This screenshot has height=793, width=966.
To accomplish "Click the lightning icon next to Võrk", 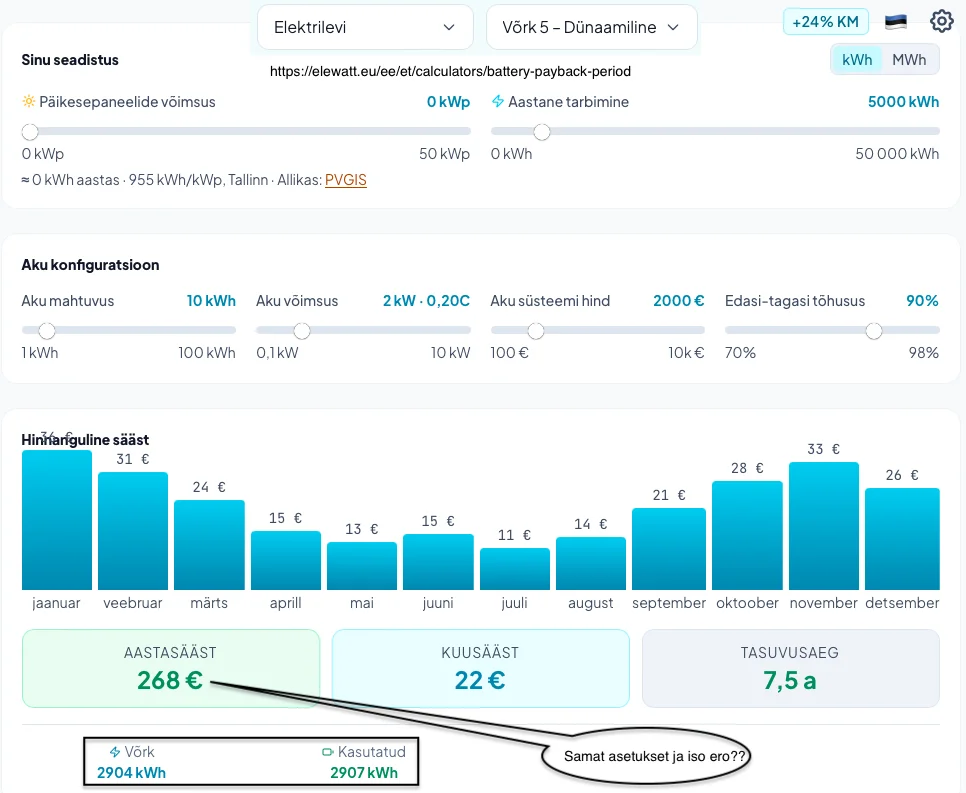I will (115, 752).
